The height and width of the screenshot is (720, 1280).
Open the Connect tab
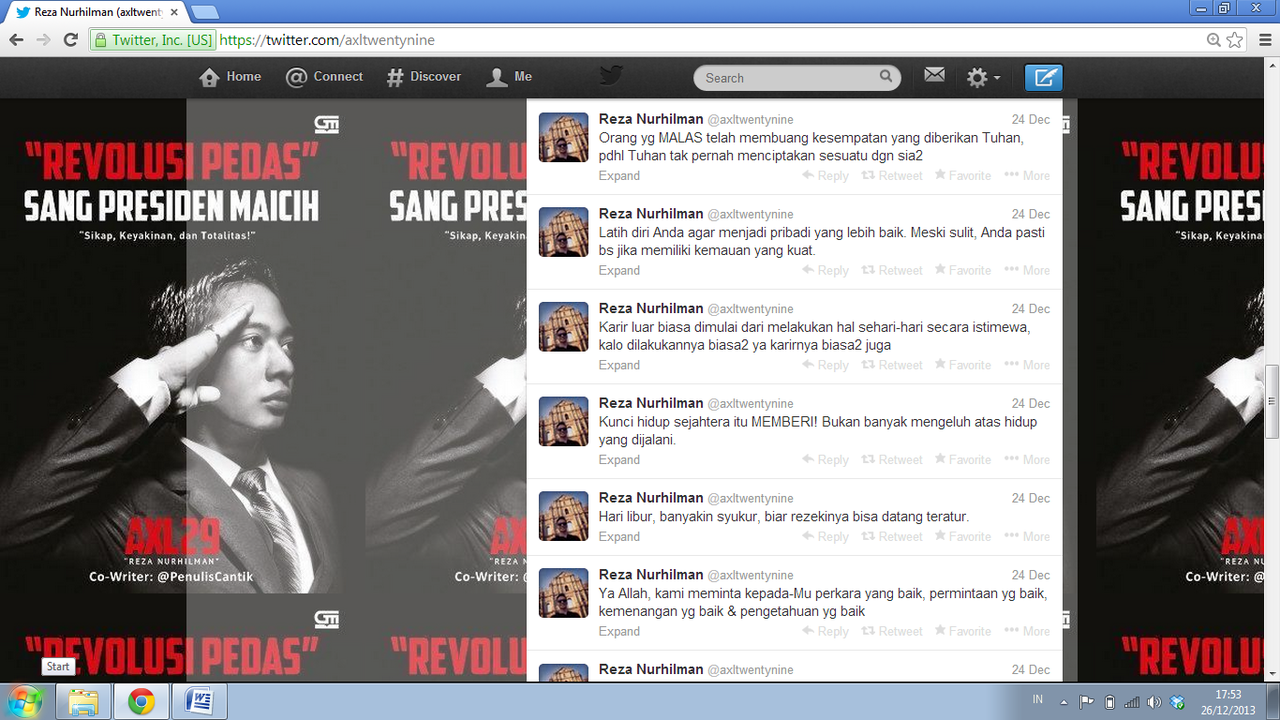point(324,77)
